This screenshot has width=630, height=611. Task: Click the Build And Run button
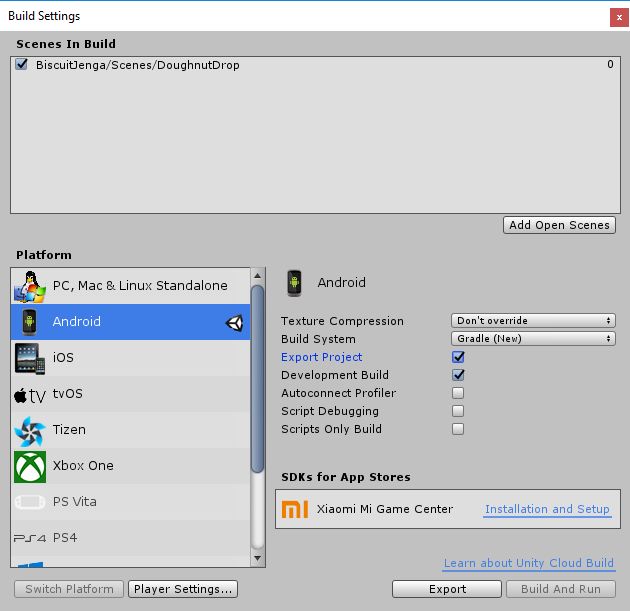click(561, 589)
